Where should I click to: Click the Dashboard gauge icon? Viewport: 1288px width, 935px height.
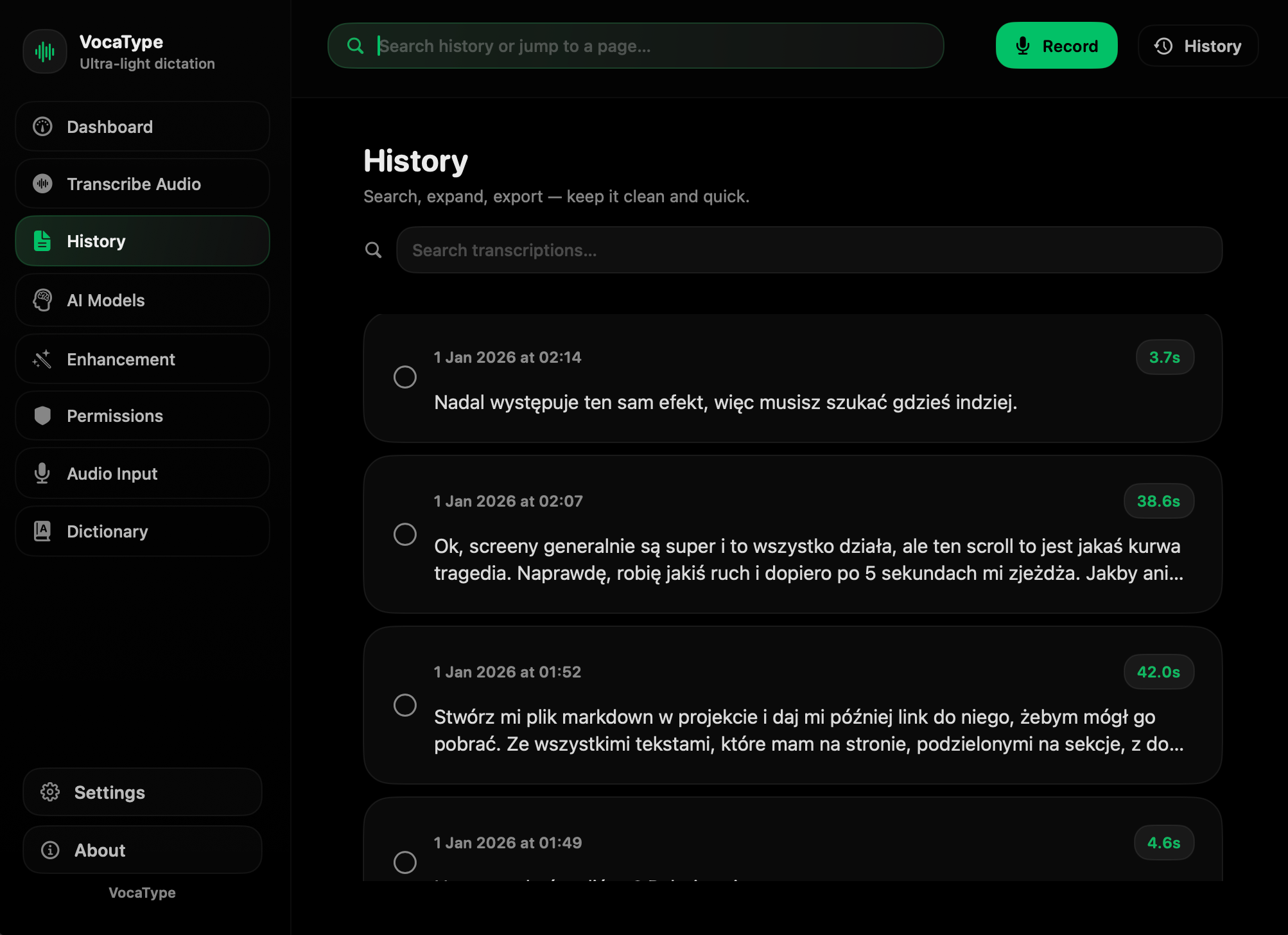[42, 127]
